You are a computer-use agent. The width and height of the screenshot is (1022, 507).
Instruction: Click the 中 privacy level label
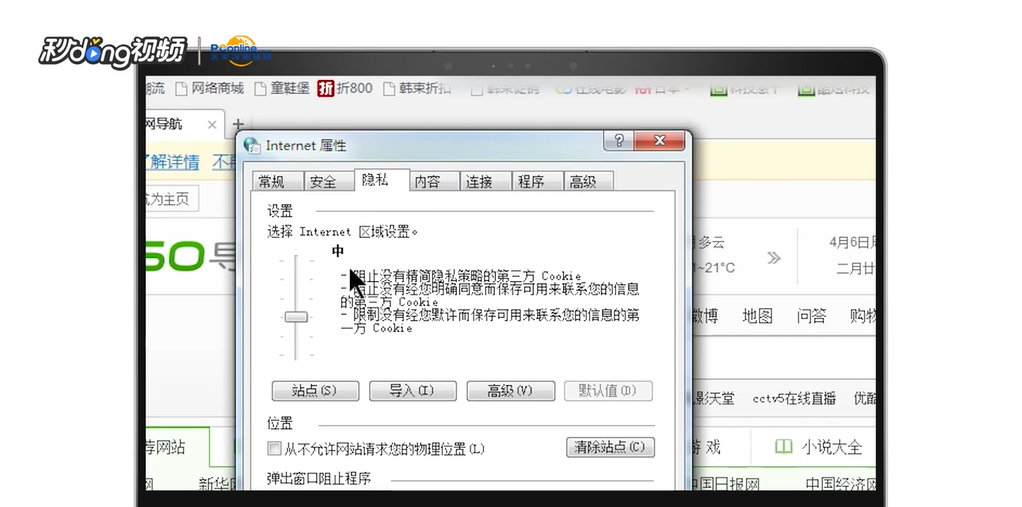click(x=338, y=251)
